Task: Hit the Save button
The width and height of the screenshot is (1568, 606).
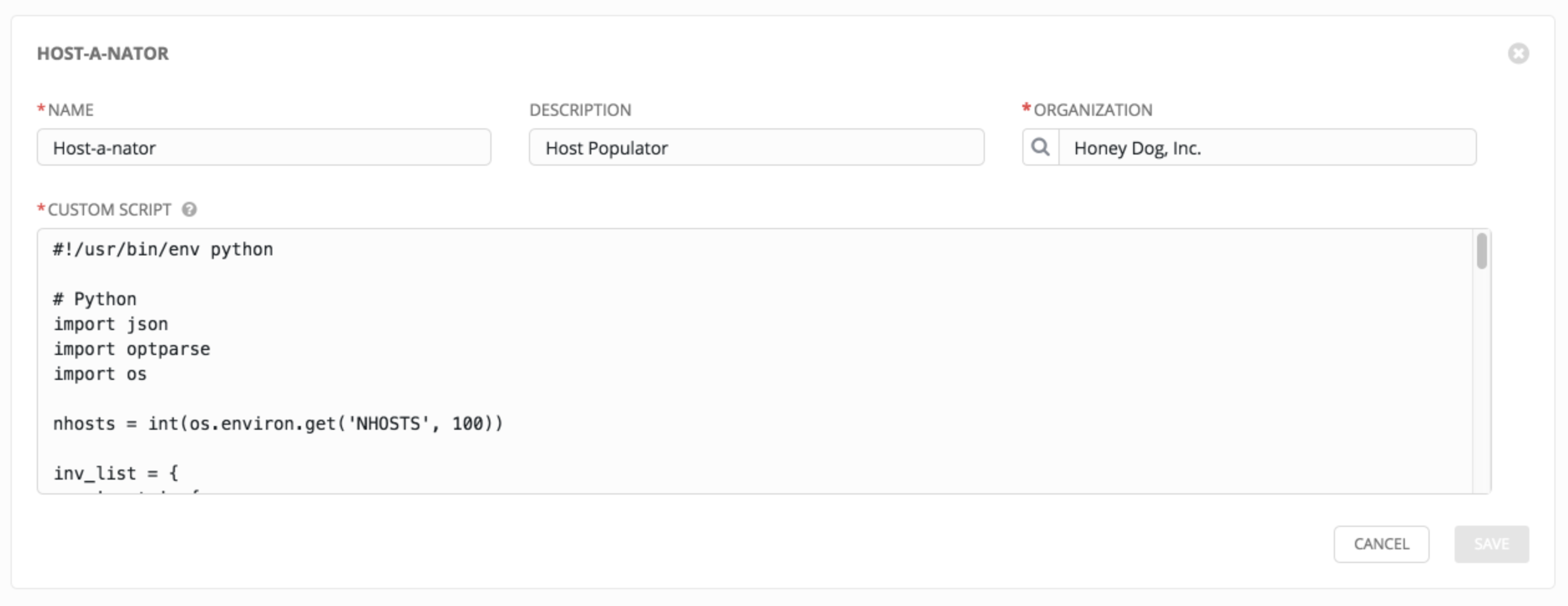Action: coord(1491,544)
